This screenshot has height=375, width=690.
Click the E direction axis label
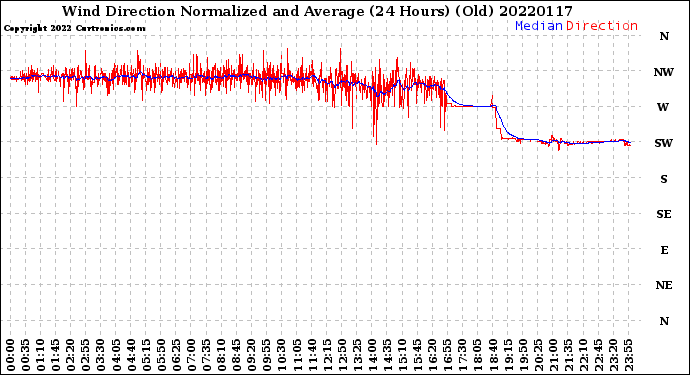click(x=664, y=250)
